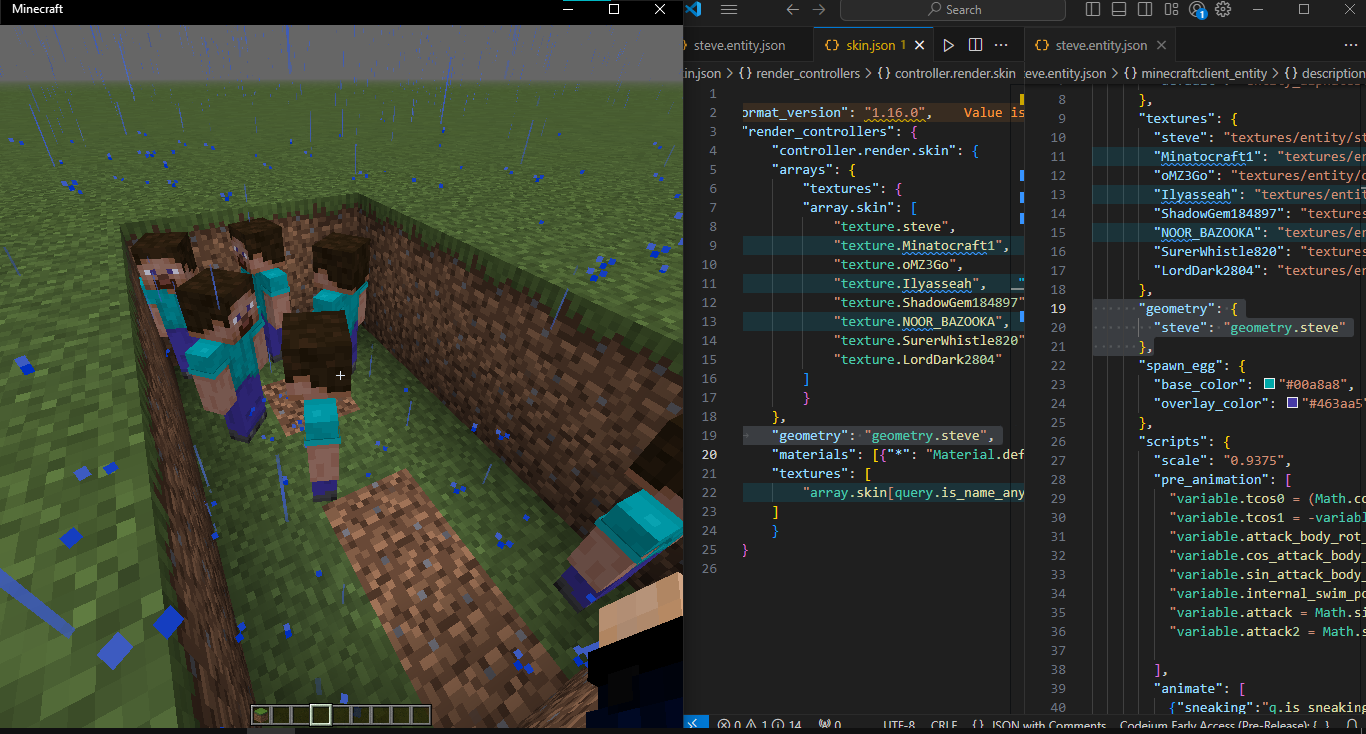
Task: Click the "scripts" key in steve.entity.json
Action: 1179,441
